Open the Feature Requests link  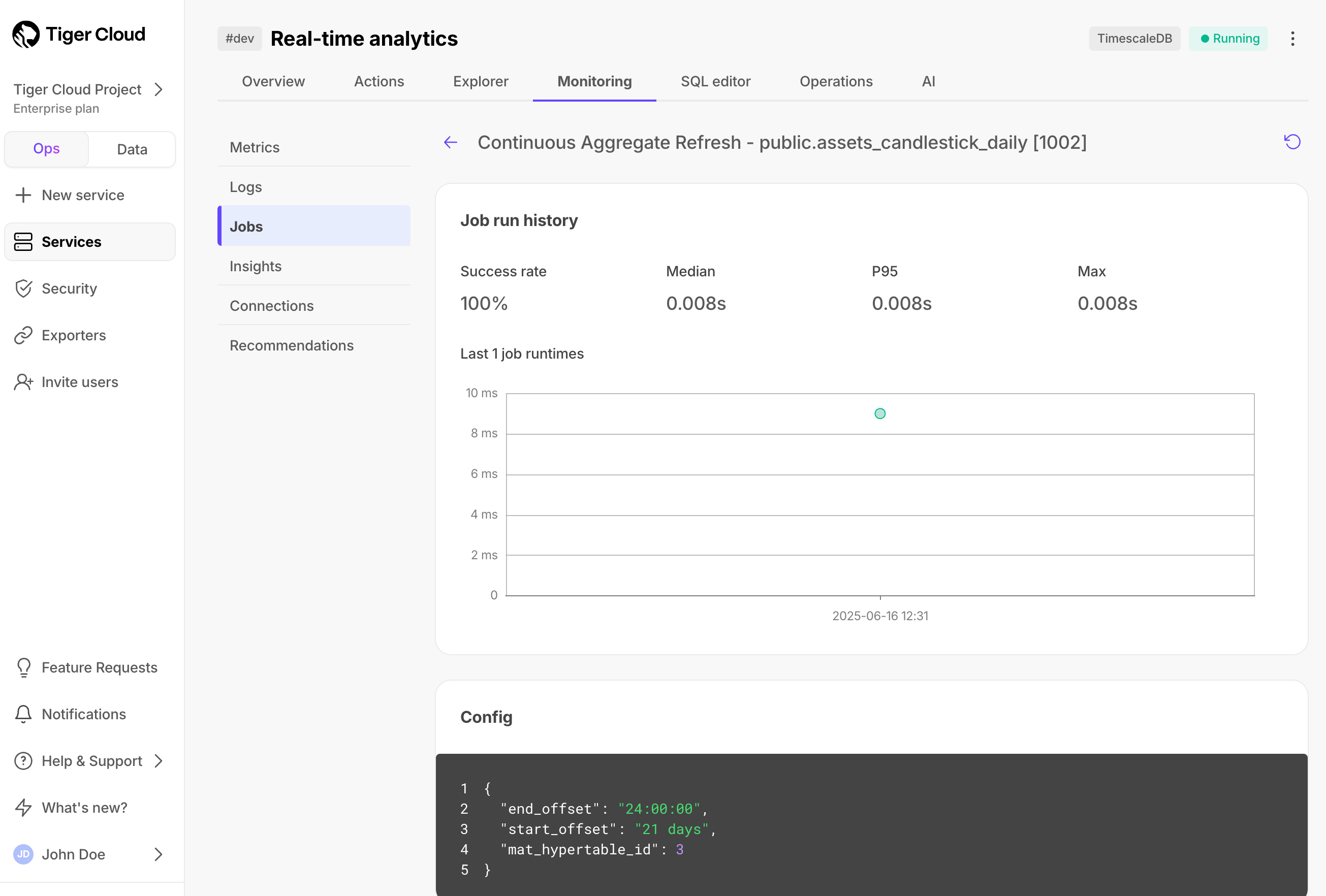pyautogui.click(x=99, y=667)
